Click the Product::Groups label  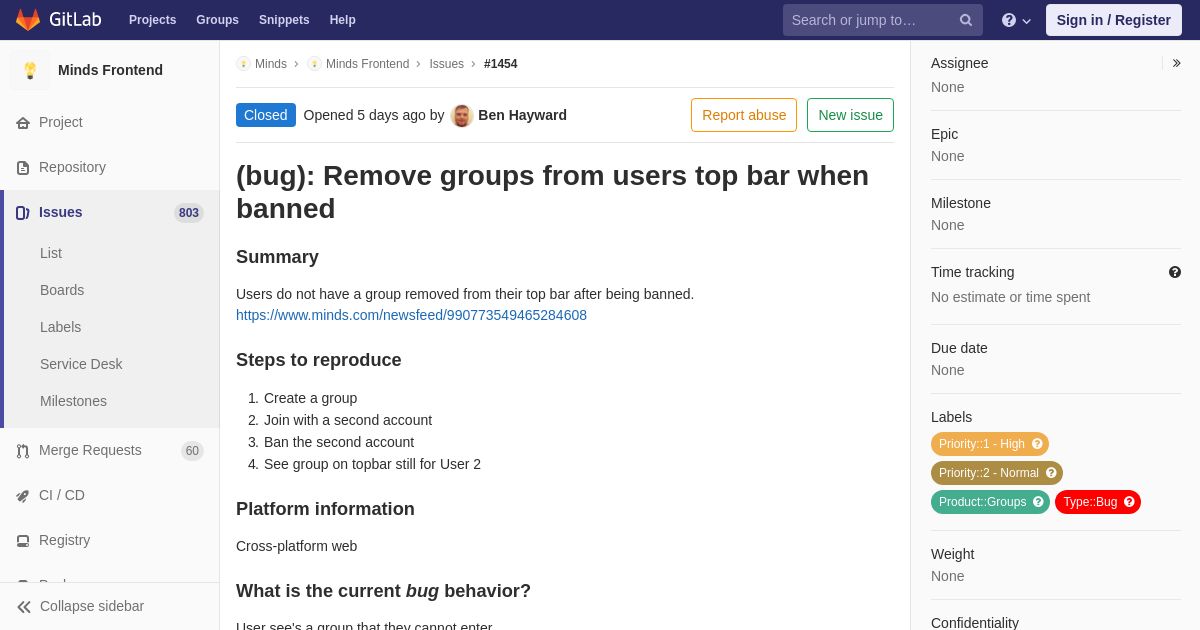[x=990, y=502]
